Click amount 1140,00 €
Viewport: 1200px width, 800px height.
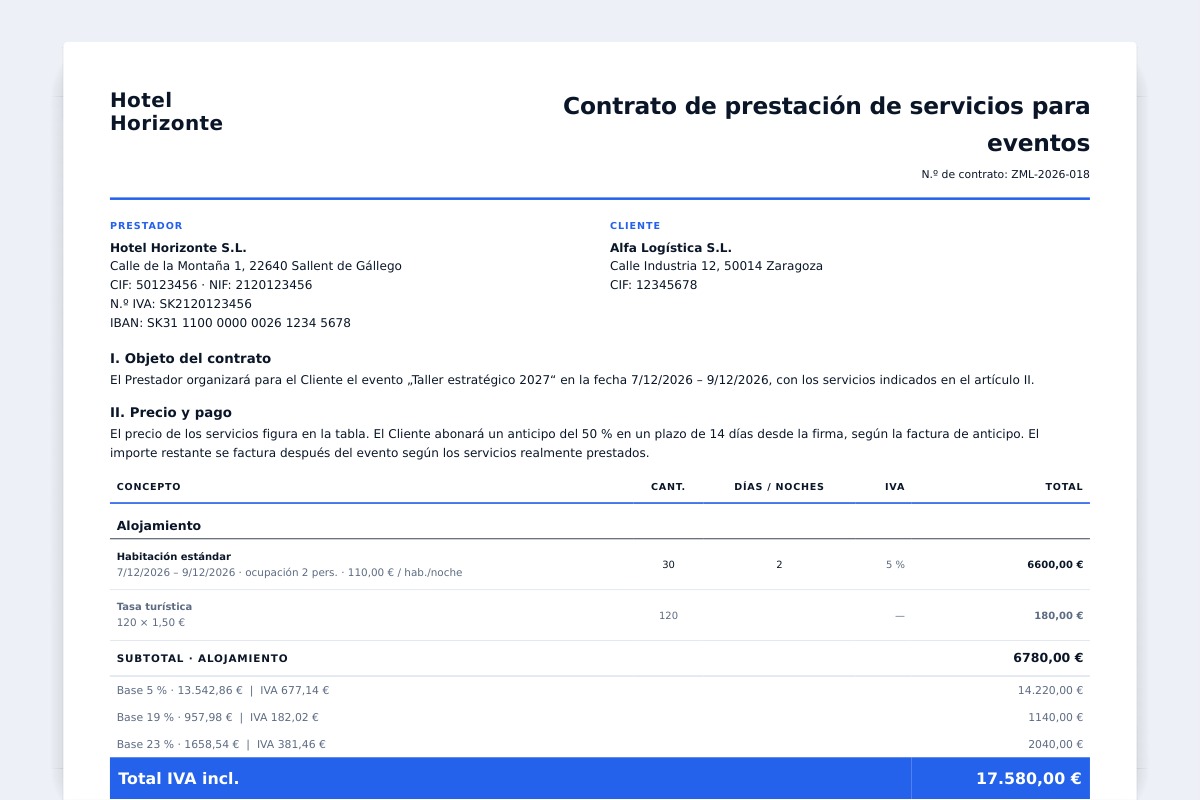(x=1055, y=717)
